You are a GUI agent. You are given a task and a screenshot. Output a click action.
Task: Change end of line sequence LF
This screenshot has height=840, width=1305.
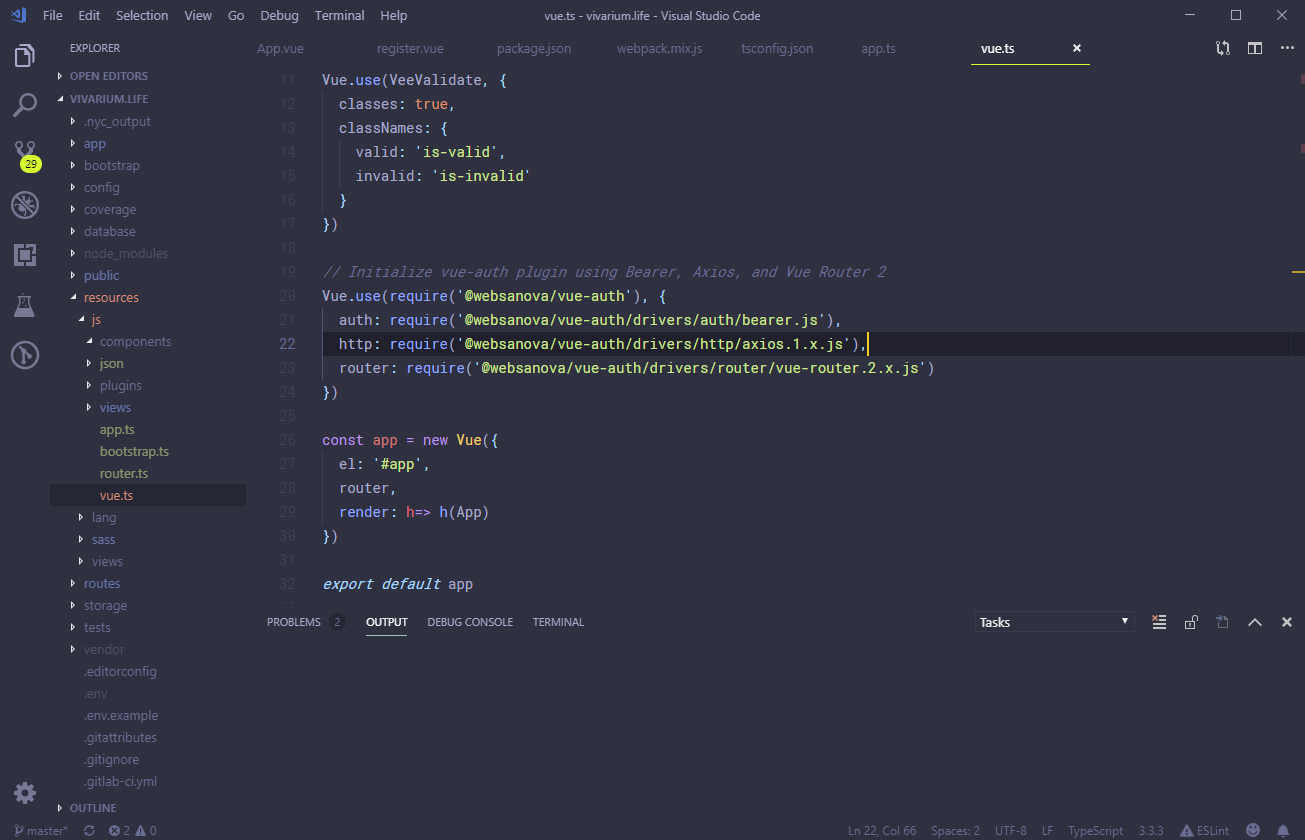(1047, 830)
